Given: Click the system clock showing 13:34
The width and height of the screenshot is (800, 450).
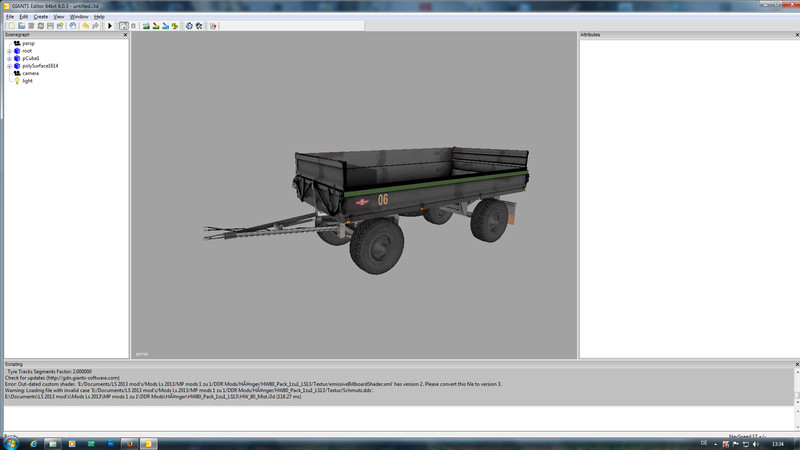Looking at the screenshot, I should pyautogui.click(x=778, y=444).
